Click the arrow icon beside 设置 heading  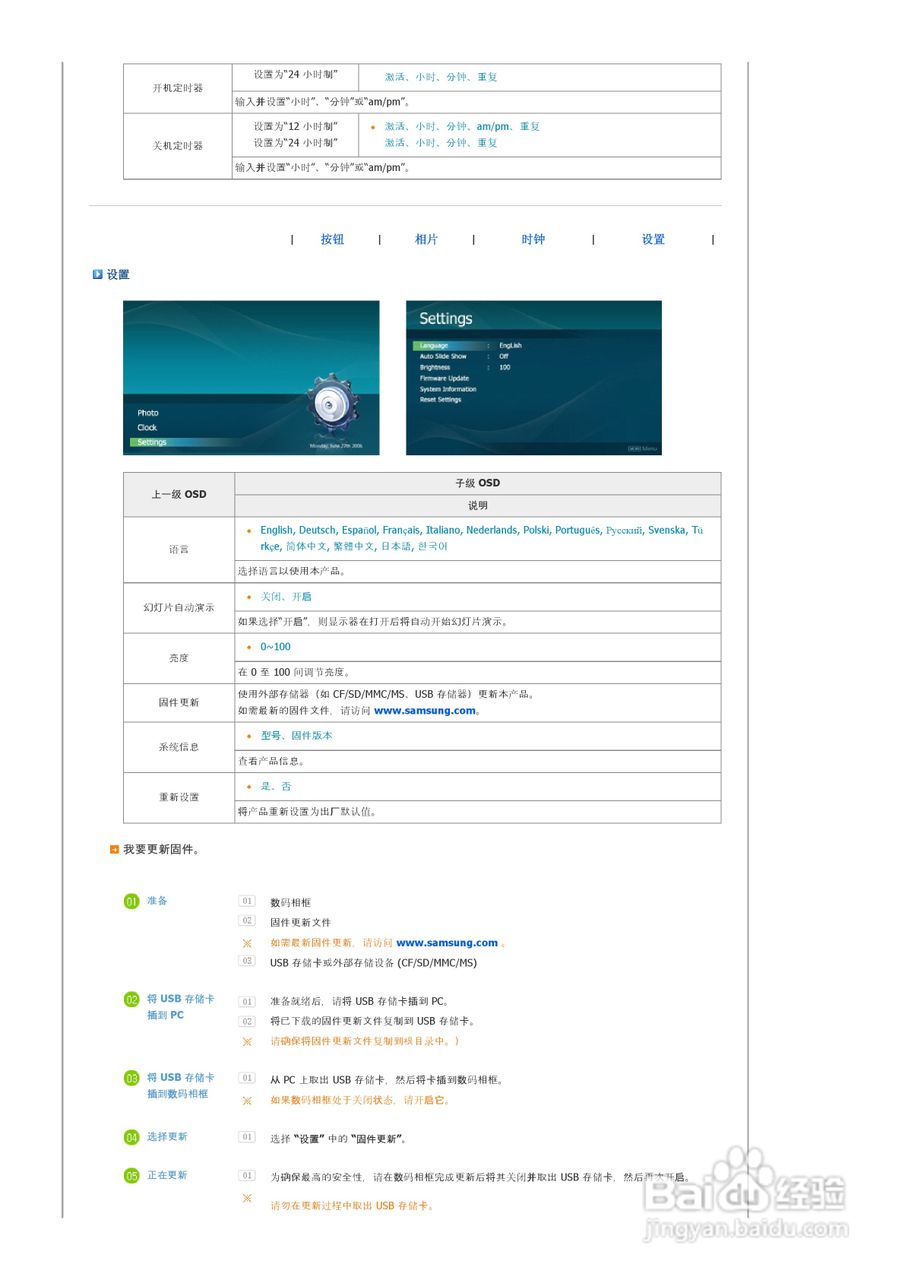coord(98,274)
